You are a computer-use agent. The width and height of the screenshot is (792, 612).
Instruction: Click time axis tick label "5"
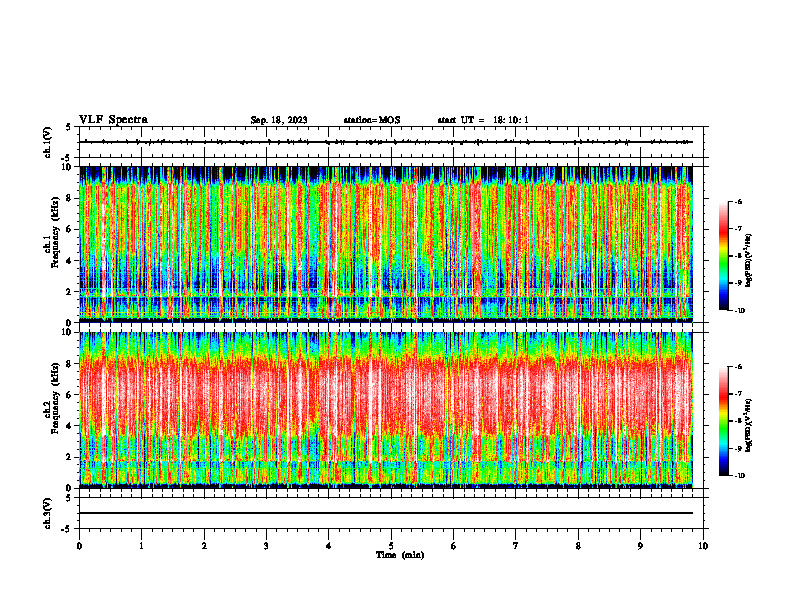[x=391, y=546]
